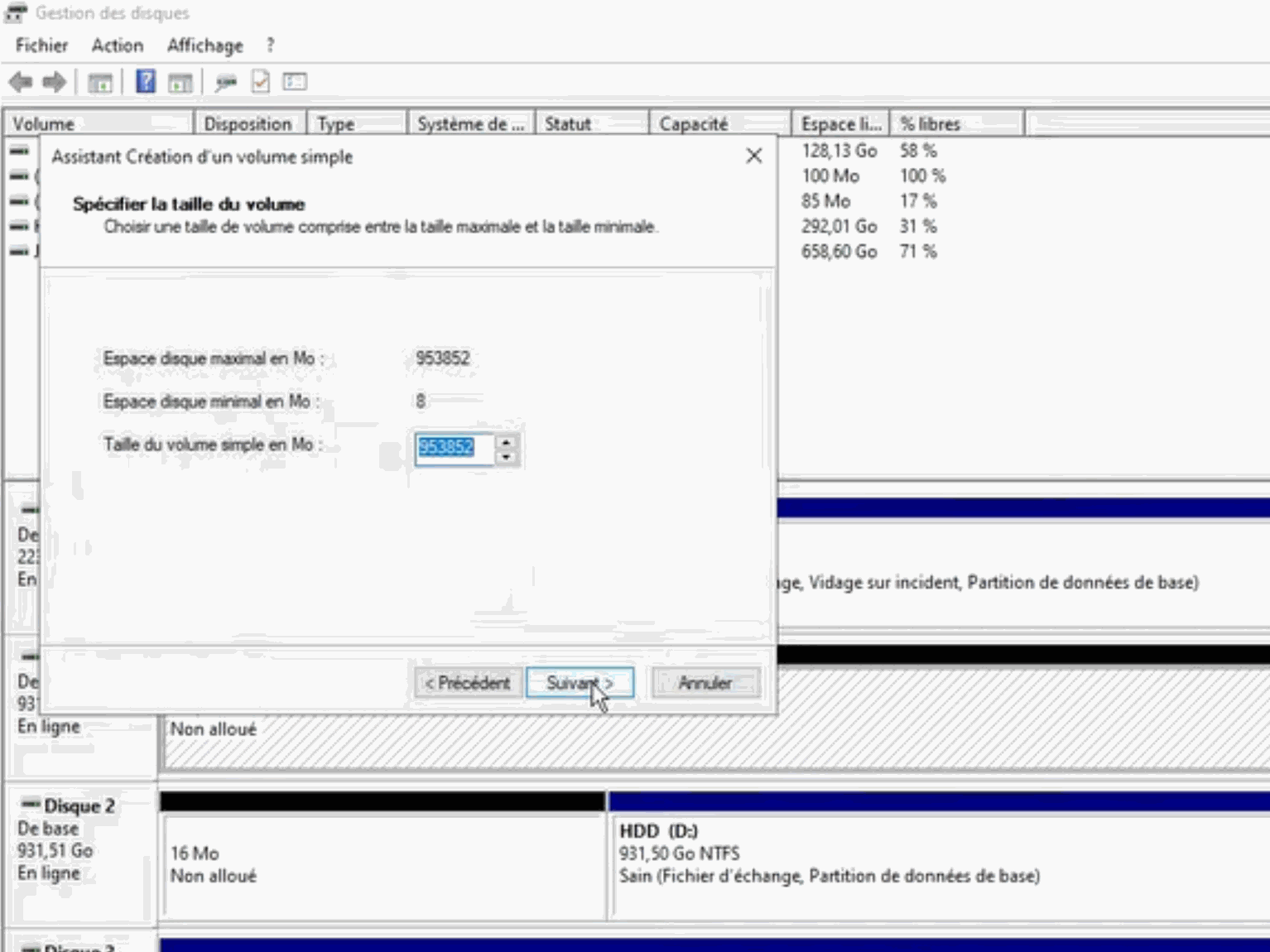Open help via the blue question mark icon
Image resolution: width=1270 pixels, height=952 pixels.
(146, 81)
